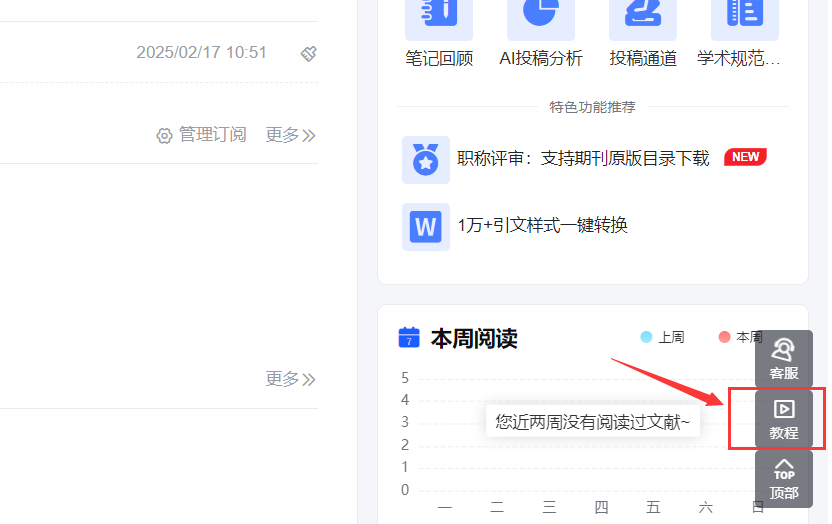Expand 更多 next to 管理订阅
Image resolution: width=832 pixels, height=524 pixels.
point(290,135)
